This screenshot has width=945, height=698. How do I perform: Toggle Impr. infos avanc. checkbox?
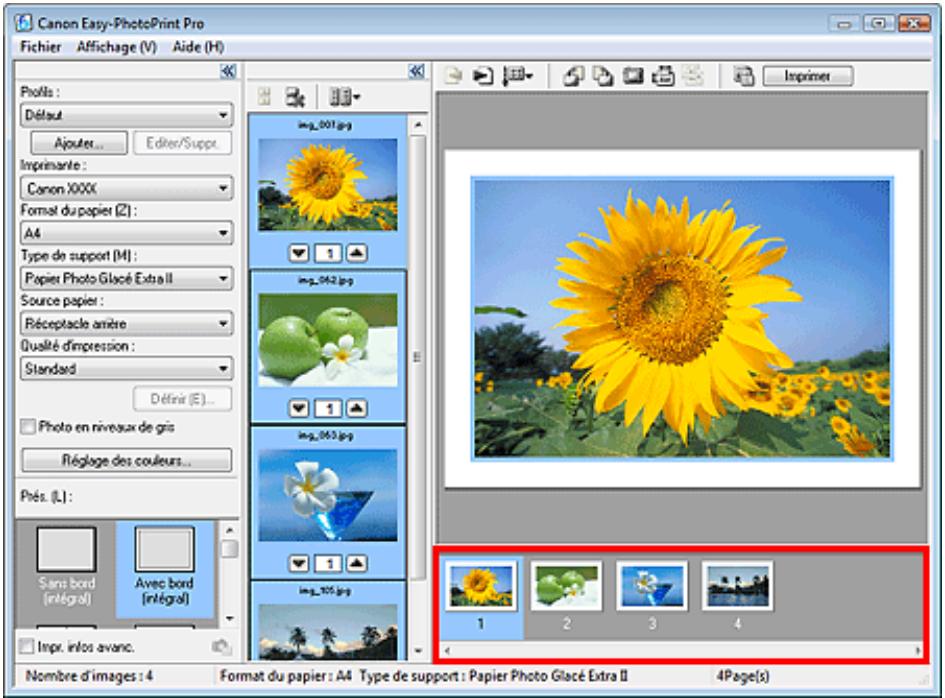pyautogui.click(x=27, y=647)
